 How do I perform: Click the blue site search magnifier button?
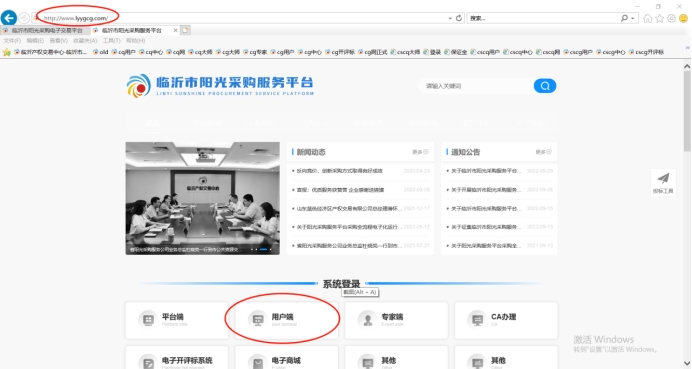coord(545,86)
